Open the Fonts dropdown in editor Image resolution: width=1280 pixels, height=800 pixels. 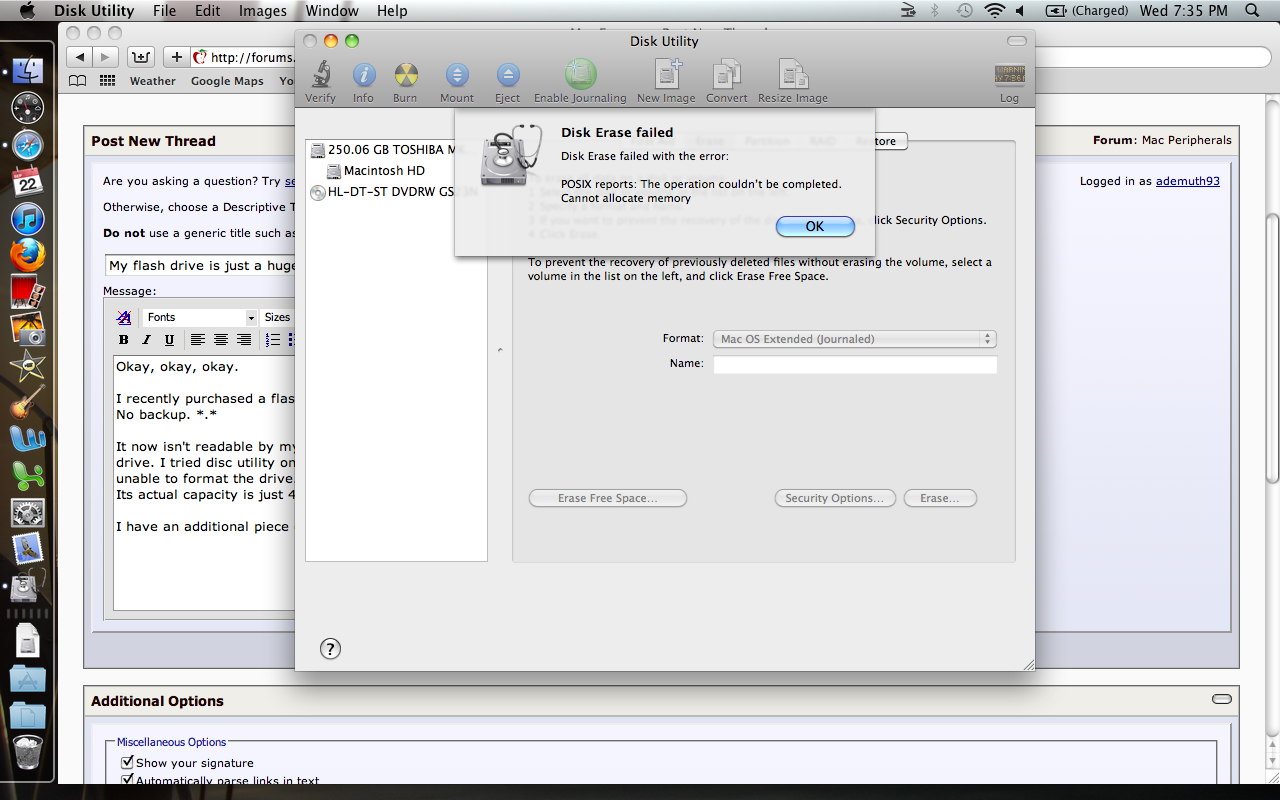click(200, 317)
